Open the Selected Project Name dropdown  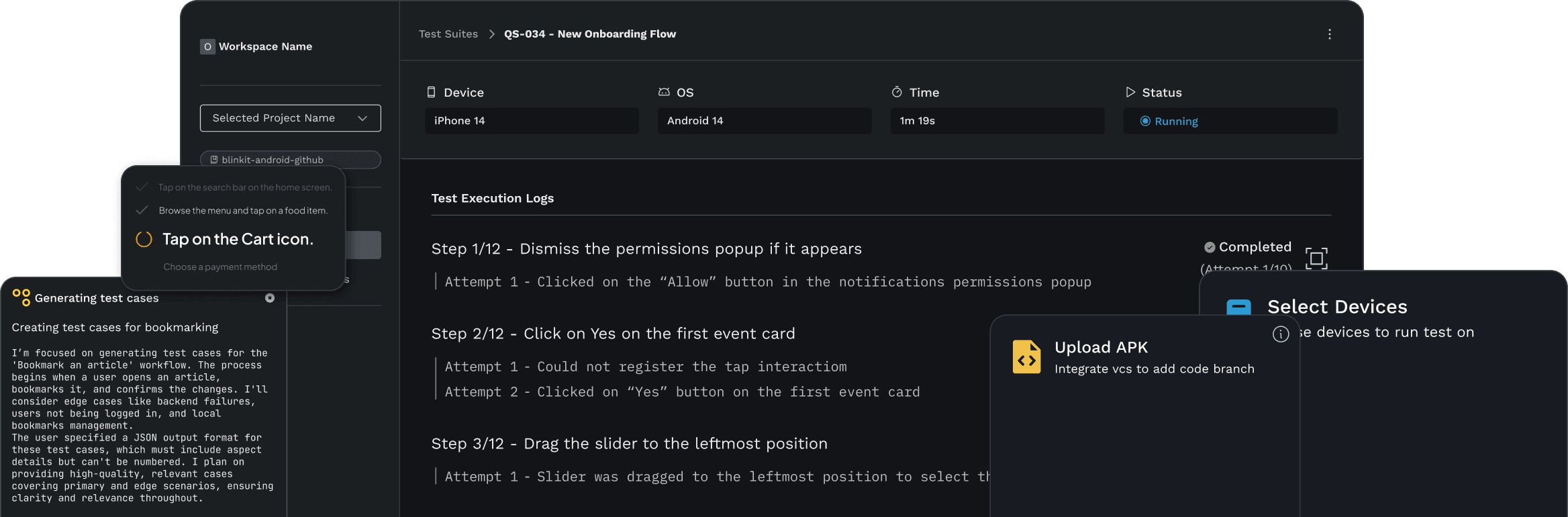(290, 117)
